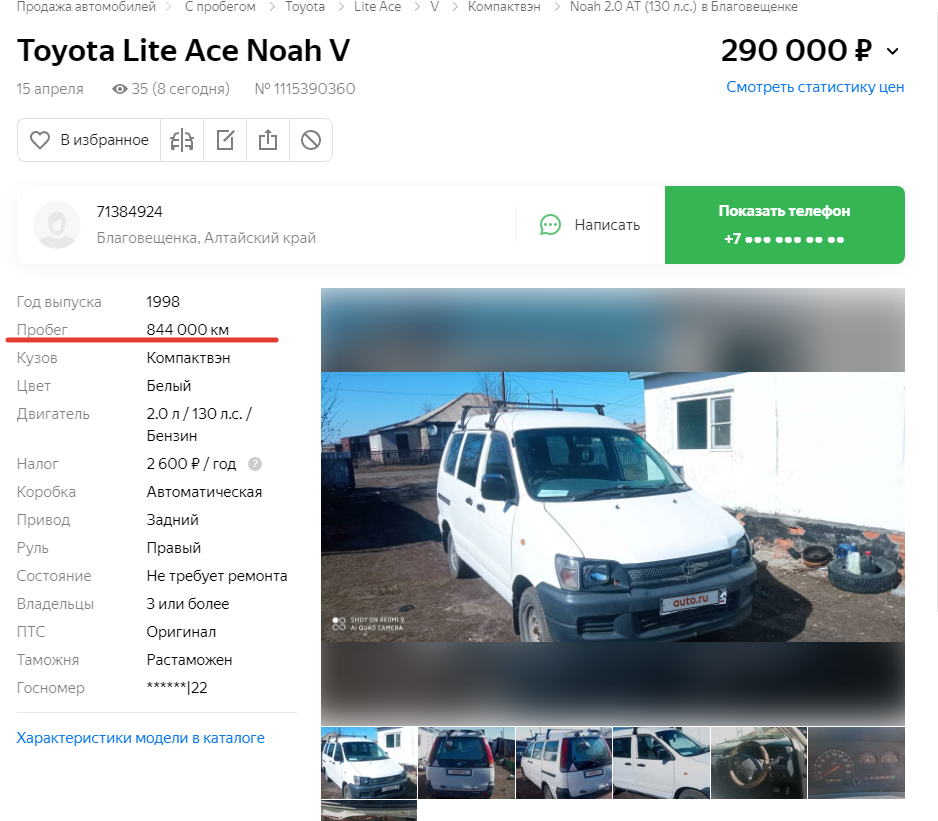Click 'Написать' message button
The image size is (938, 821).
[x=590, y=225]
